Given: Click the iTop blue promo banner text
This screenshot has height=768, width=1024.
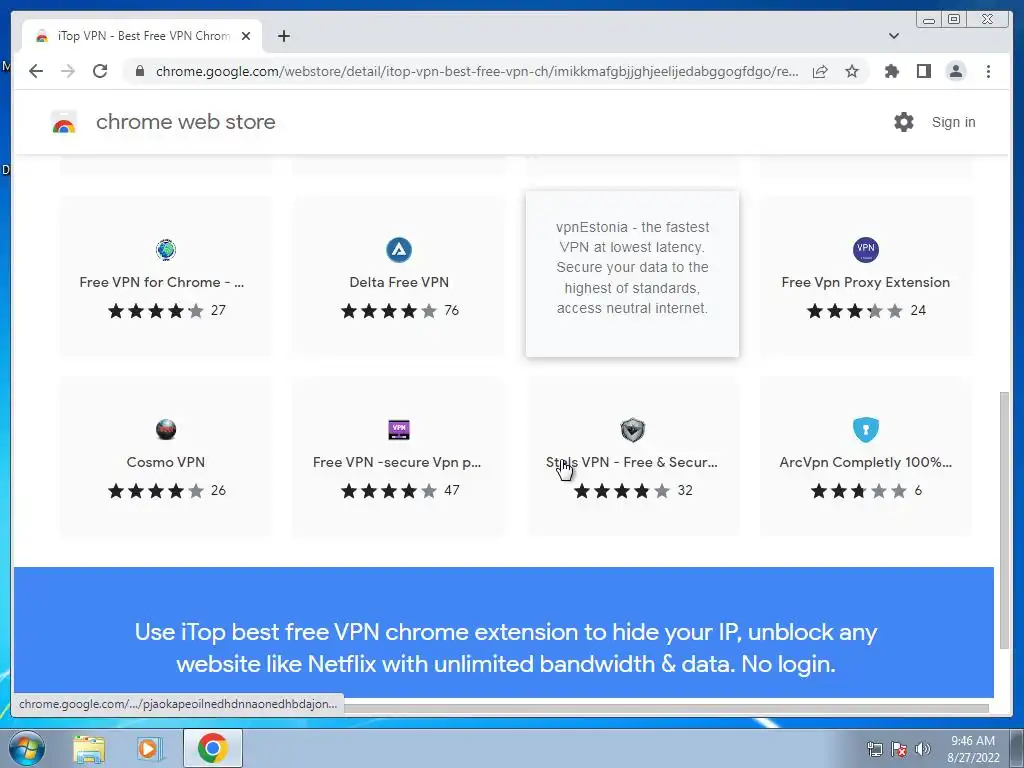Looking at the screenshot, I should (x=505, y=648).
